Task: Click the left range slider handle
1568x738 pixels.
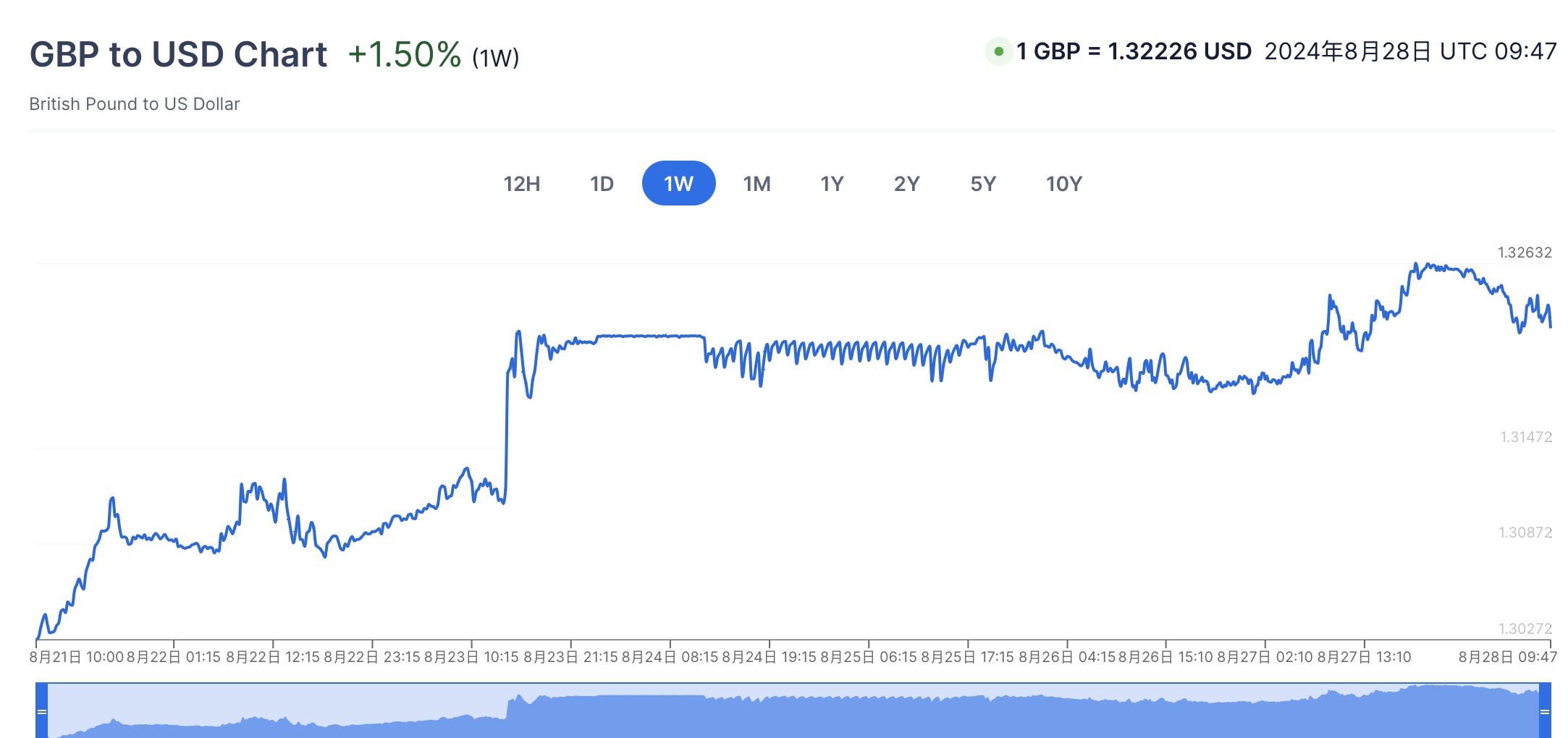Action: coord(42,711)
